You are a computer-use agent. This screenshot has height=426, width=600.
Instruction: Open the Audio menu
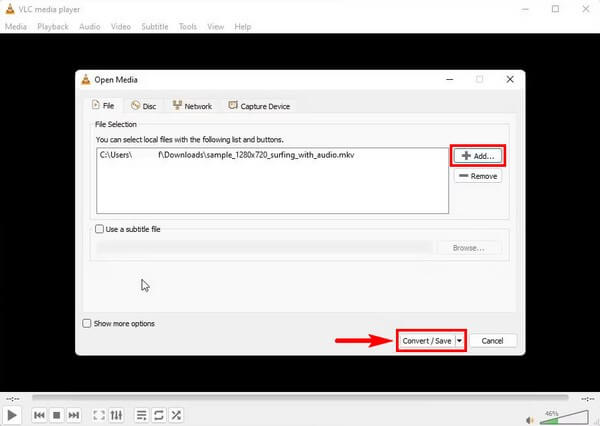click(90, 26)
